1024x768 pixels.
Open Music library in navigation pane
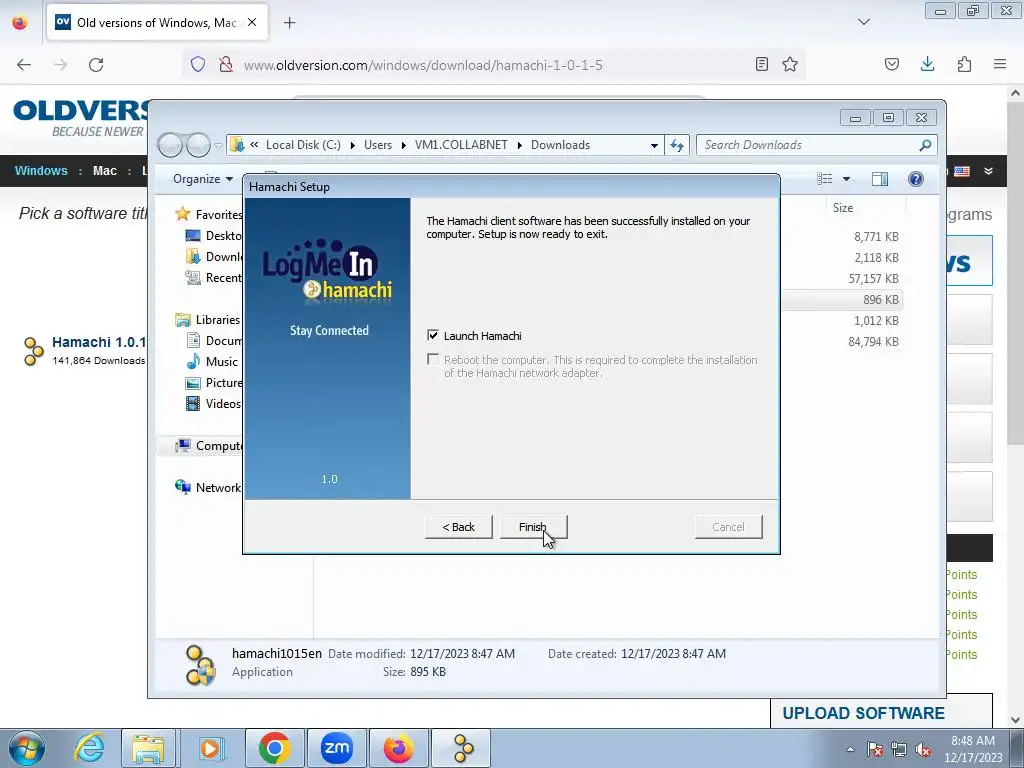[213, 361]
